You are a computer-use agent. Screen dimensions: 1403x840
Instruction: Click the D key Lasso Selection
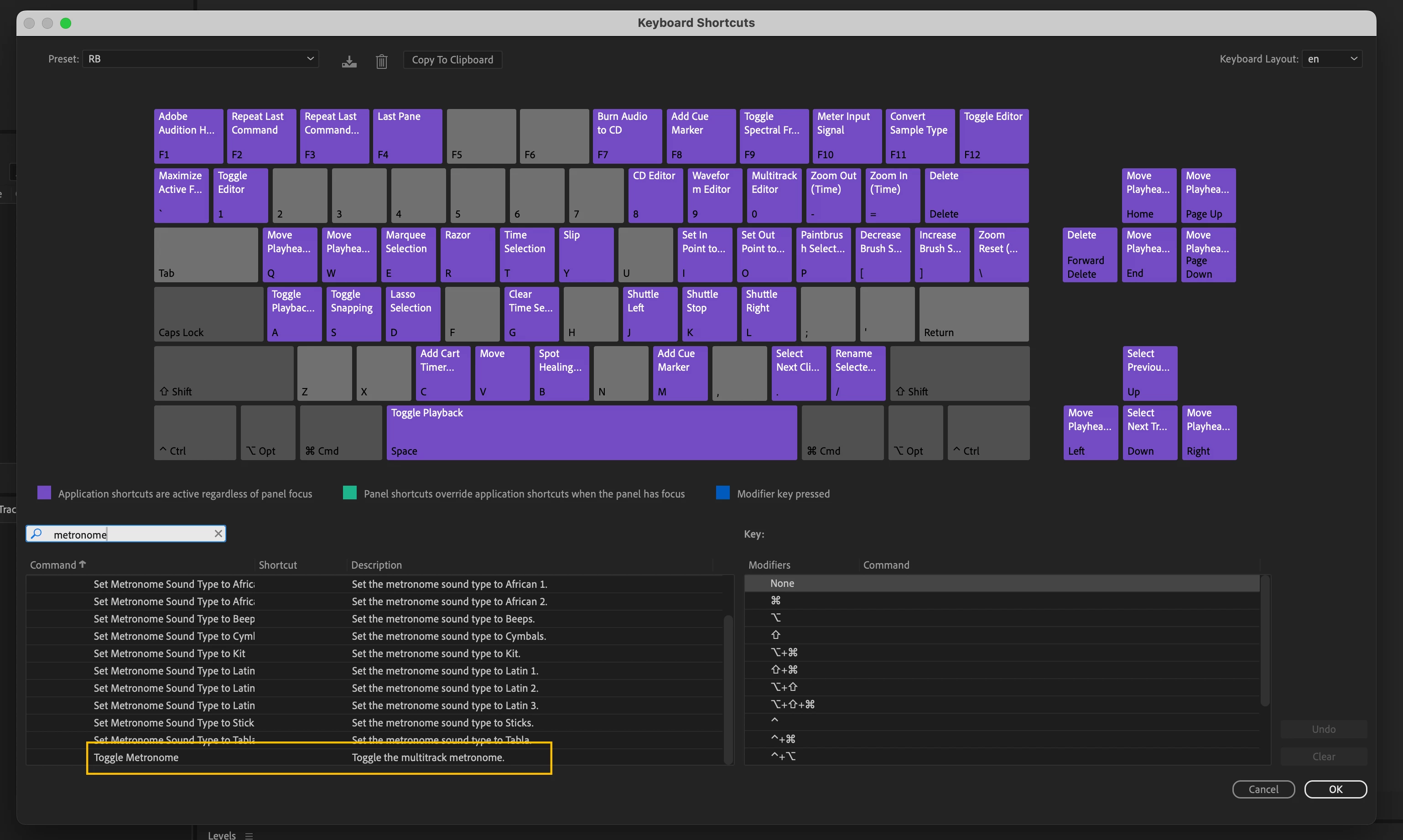(x=413, y=314)
